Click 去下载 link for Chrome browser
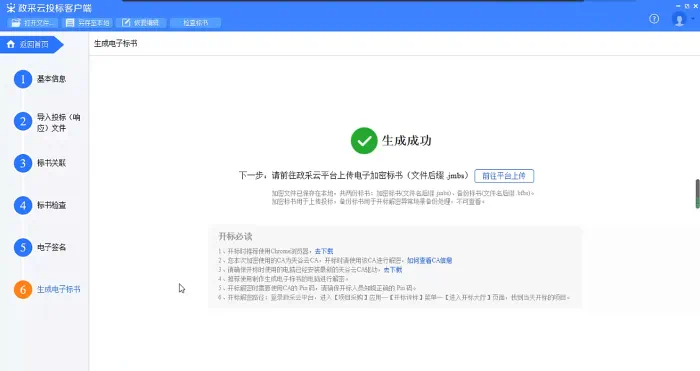Viewport: 700px width, 371px height. (324, 251)
